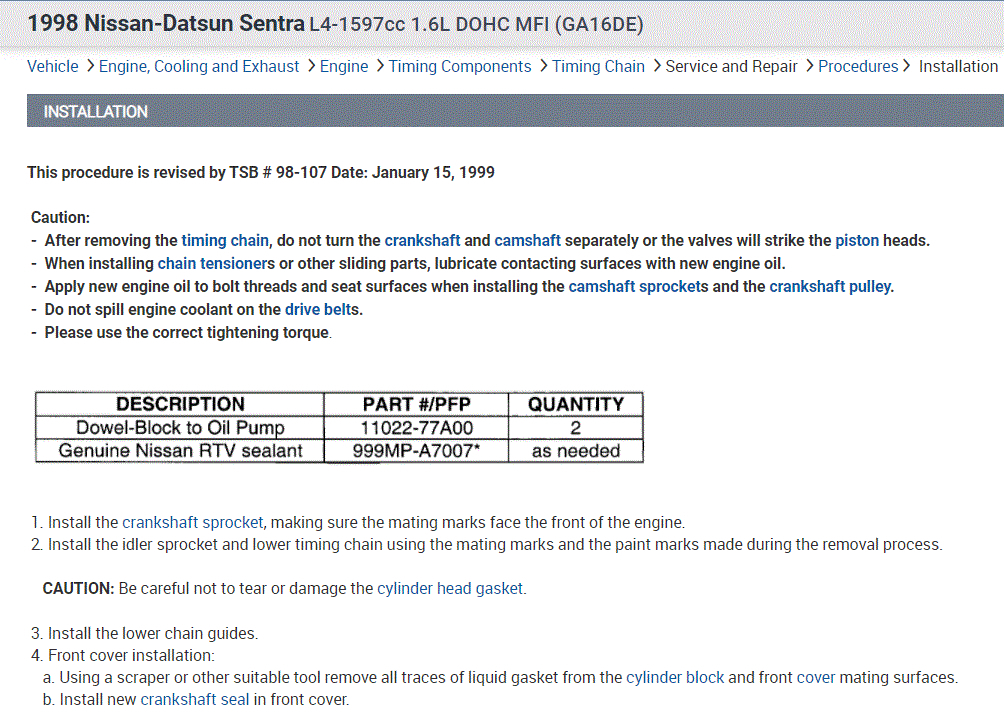Open the crankshaft seal link in step 4b
Viewport: 1004px width, 725px height.
click(195, 700)
